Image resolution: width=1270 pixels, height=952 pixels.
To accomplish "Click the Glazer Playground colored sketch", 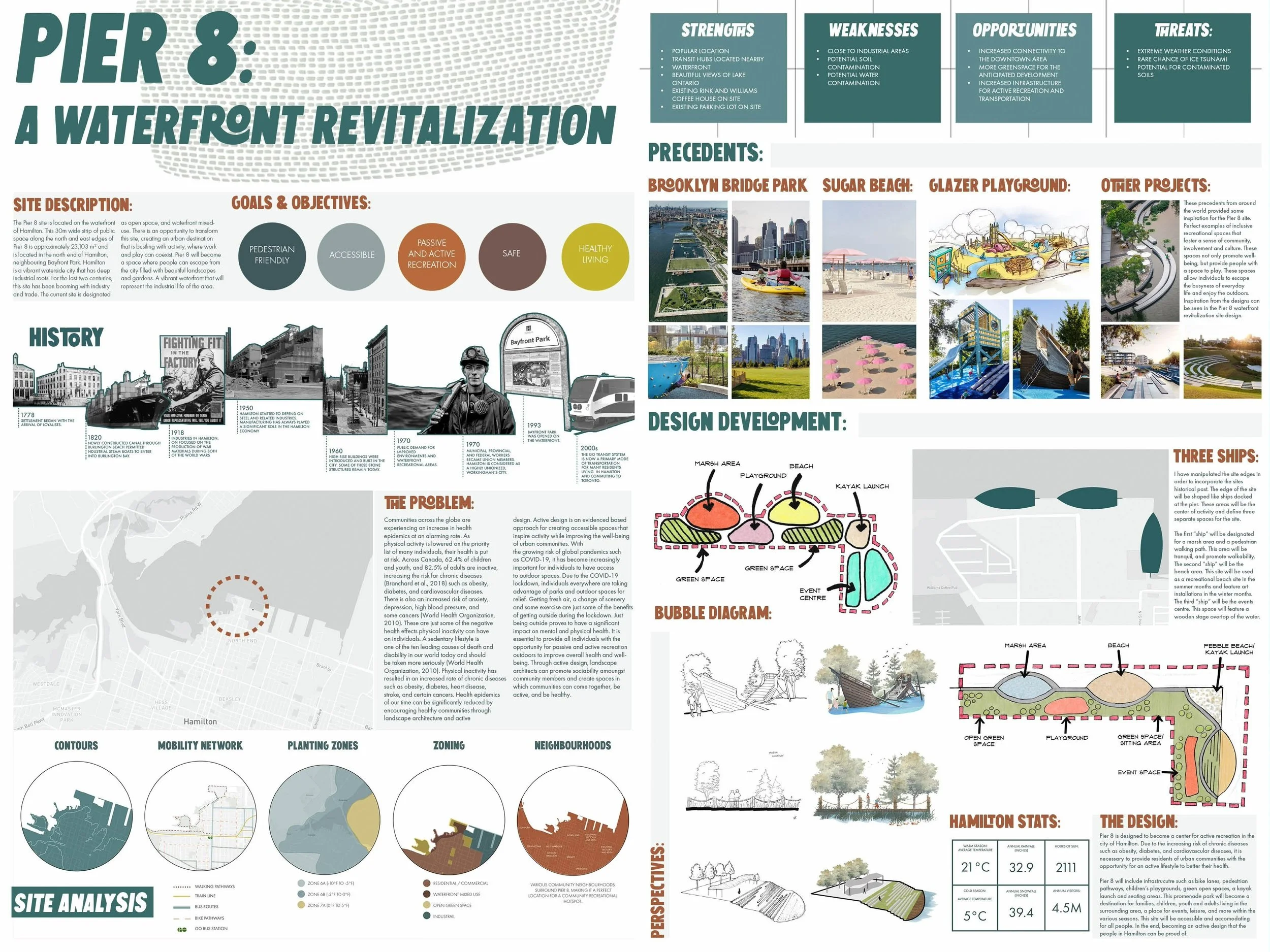I will point(1009,248).
